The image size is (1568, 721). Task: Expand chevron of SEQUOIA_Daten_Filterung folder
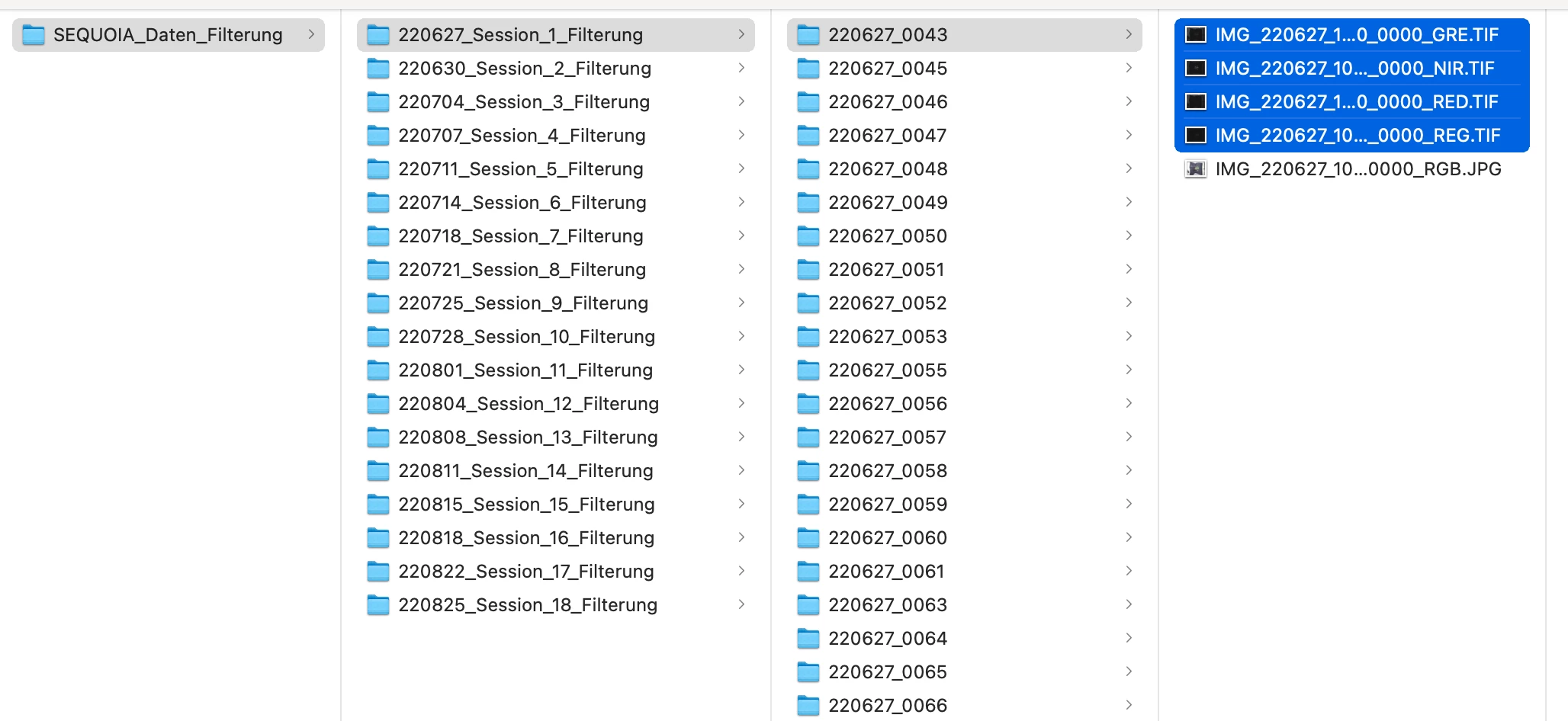click(311, 35)
